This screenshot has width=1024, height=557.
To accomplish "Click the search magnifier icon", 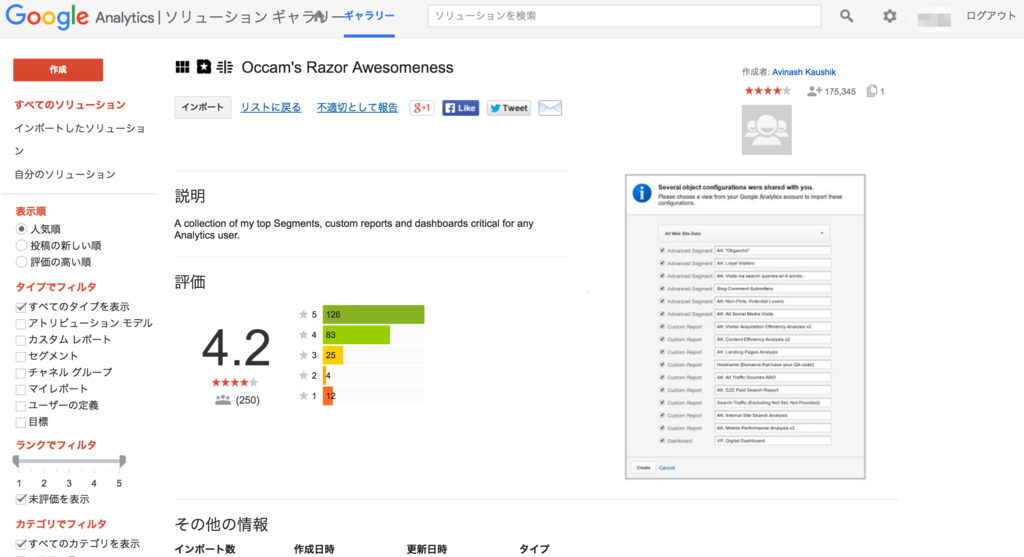I will (x=846, y=16).
